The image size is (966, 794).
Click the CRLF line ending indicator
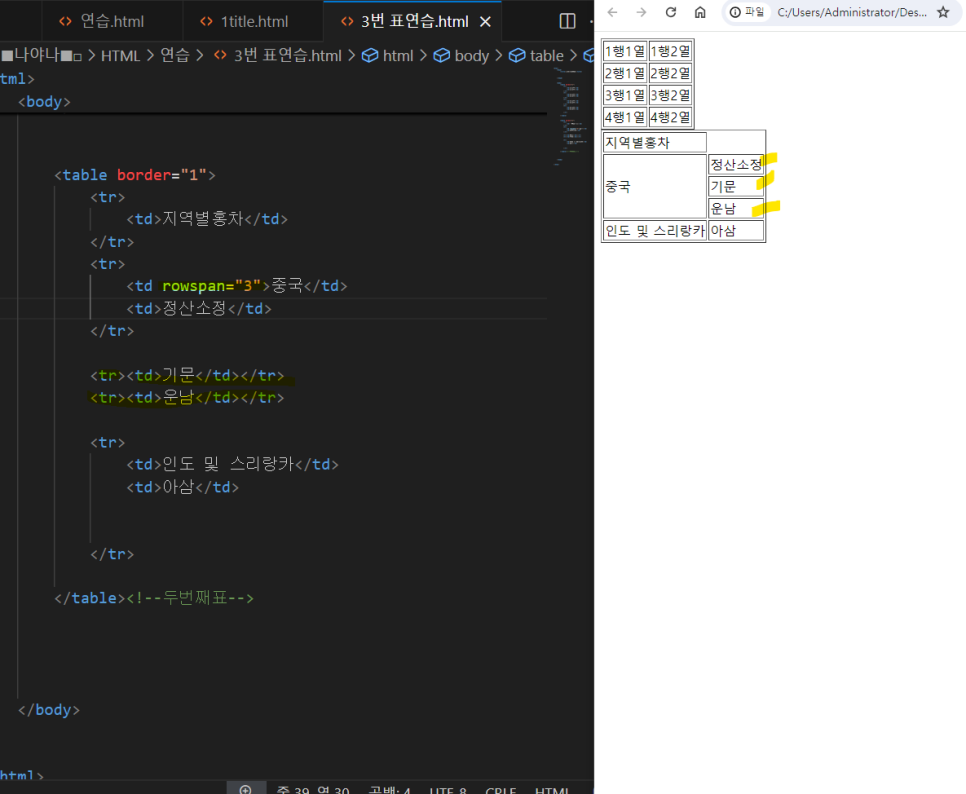pos(500,790)
